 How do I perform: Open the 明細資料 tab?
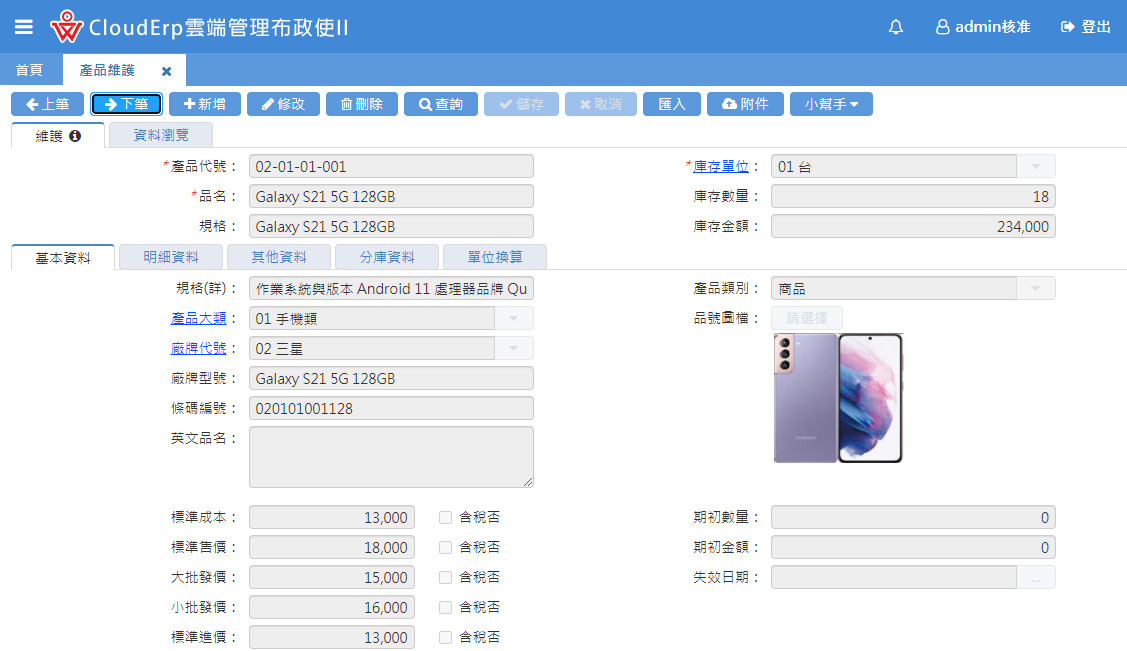170,257
